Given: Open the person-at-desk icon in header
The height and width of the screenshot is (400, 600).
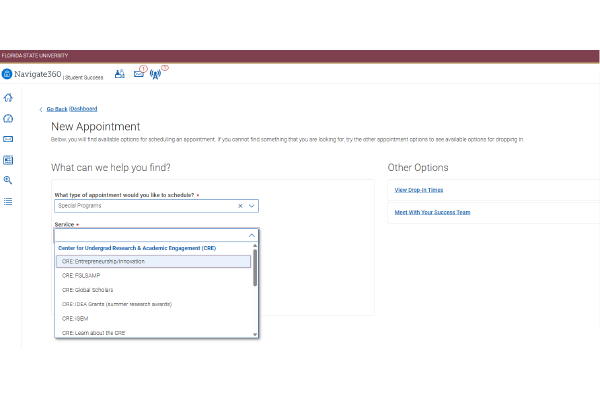Looking at the screenshot, I should 120,74.
